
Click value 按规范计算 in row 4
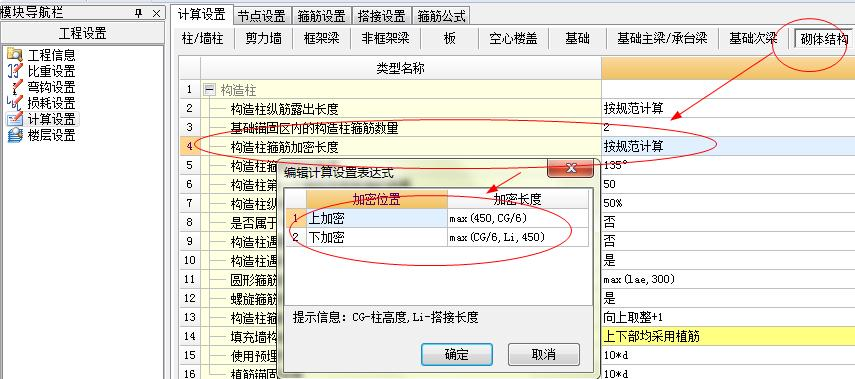click(728, 147)
